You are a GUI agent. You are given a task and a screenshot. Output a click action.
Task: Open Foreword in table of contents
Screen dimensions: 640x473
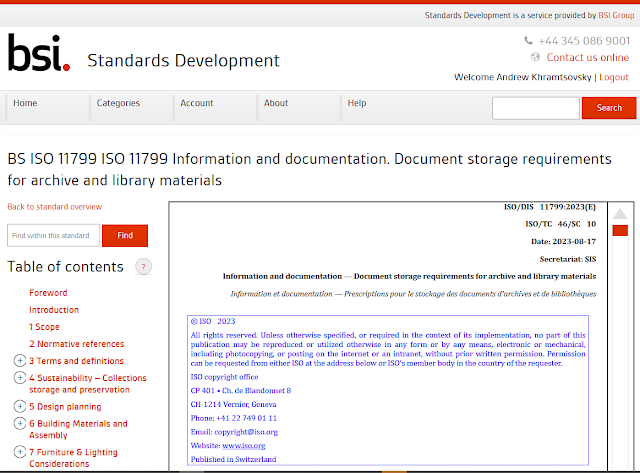tap(48, 293)
